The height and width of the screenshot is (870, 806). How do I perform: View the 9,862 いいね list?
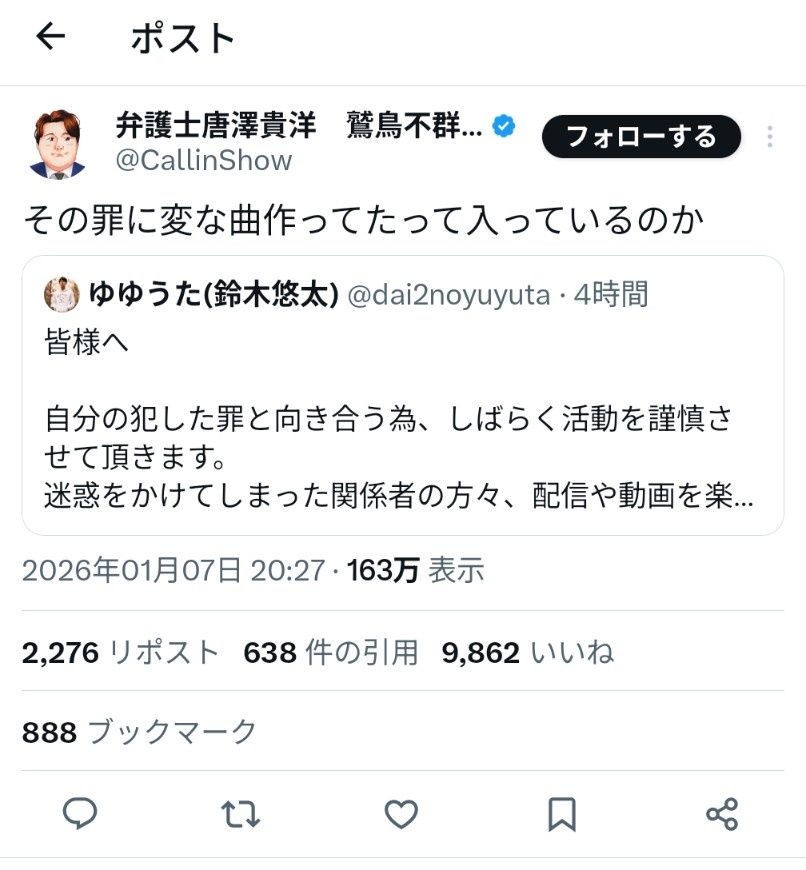[527, 653]
